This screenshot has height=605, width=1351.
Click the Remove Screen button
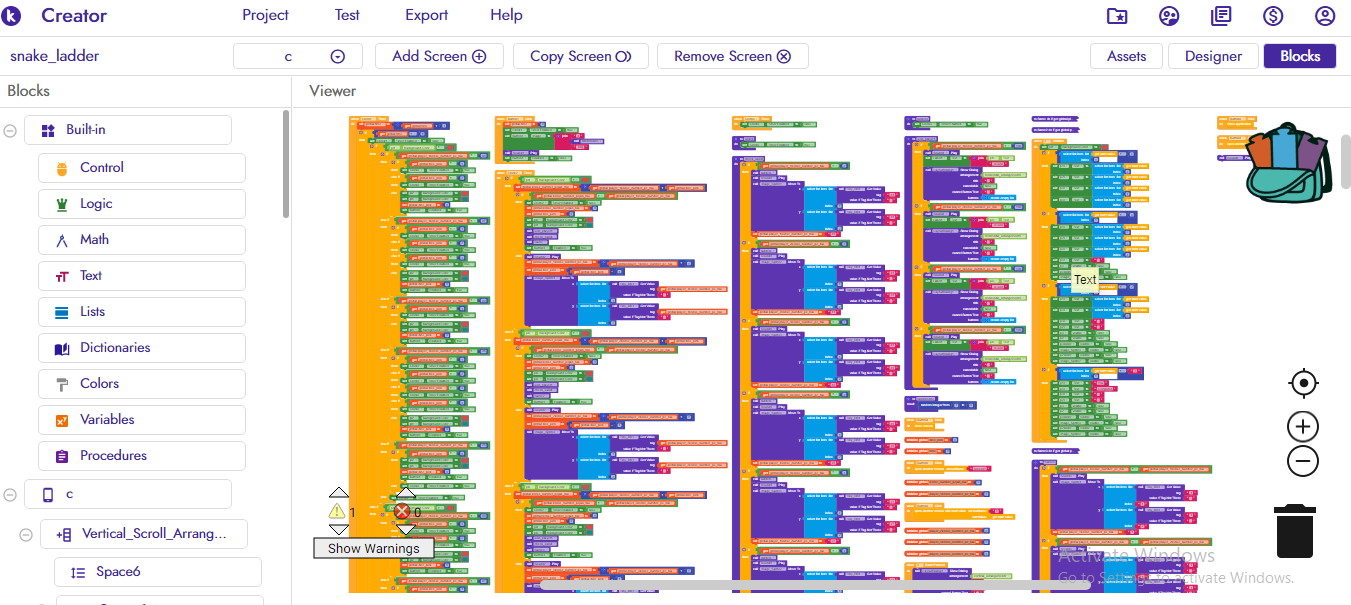coord(732,56)
